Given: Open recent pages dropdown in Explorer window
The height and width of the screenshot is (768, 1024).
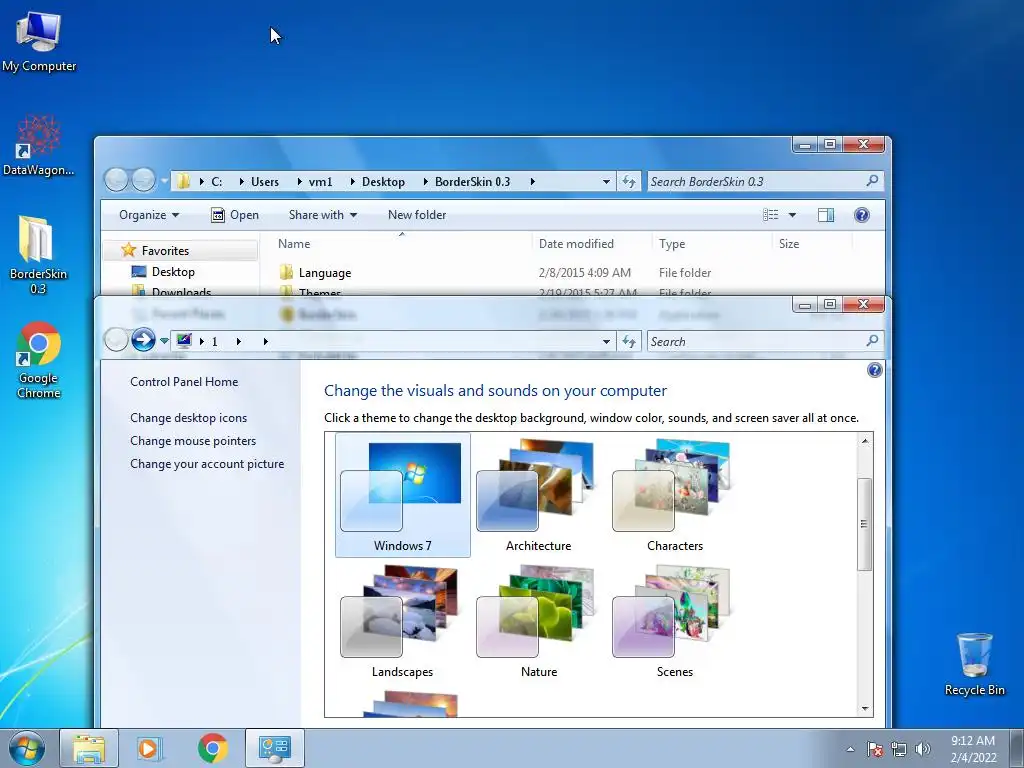Looking at the screenshot, I should [164, 180].
